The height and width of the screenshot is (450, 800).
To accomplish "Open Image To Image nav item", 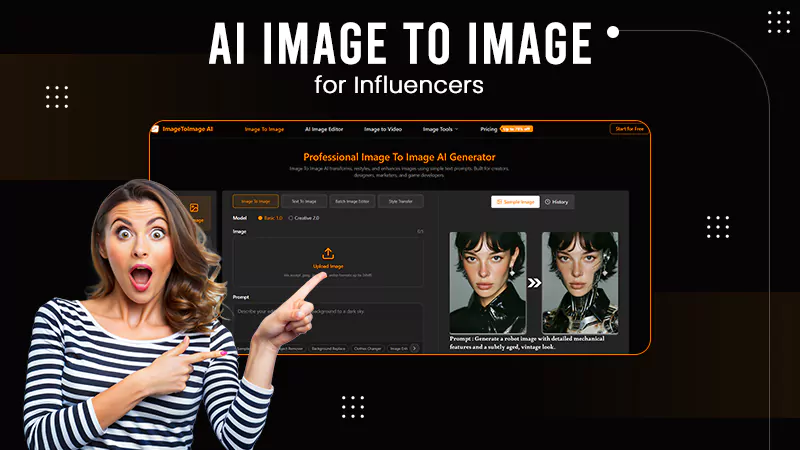I will point(264,129).
